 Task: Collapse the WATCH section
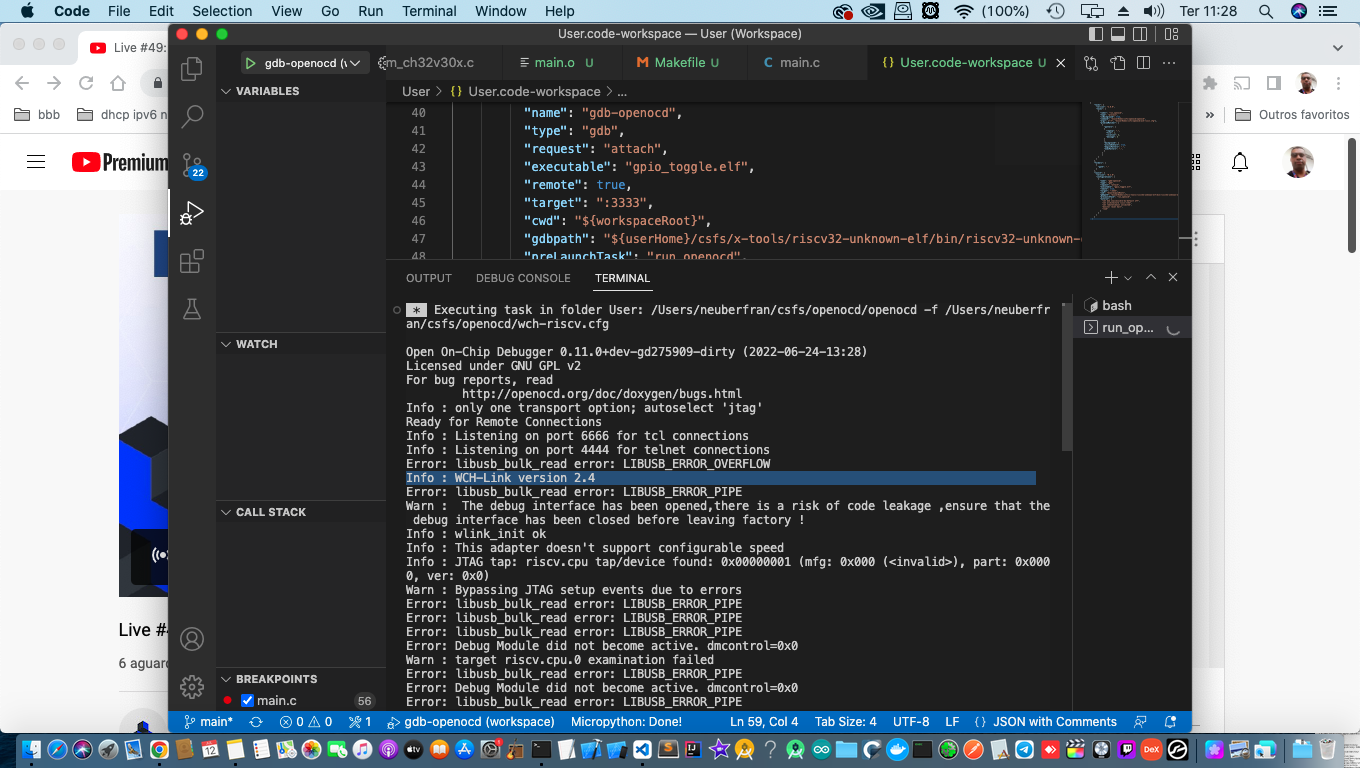(x=256, y=344)
